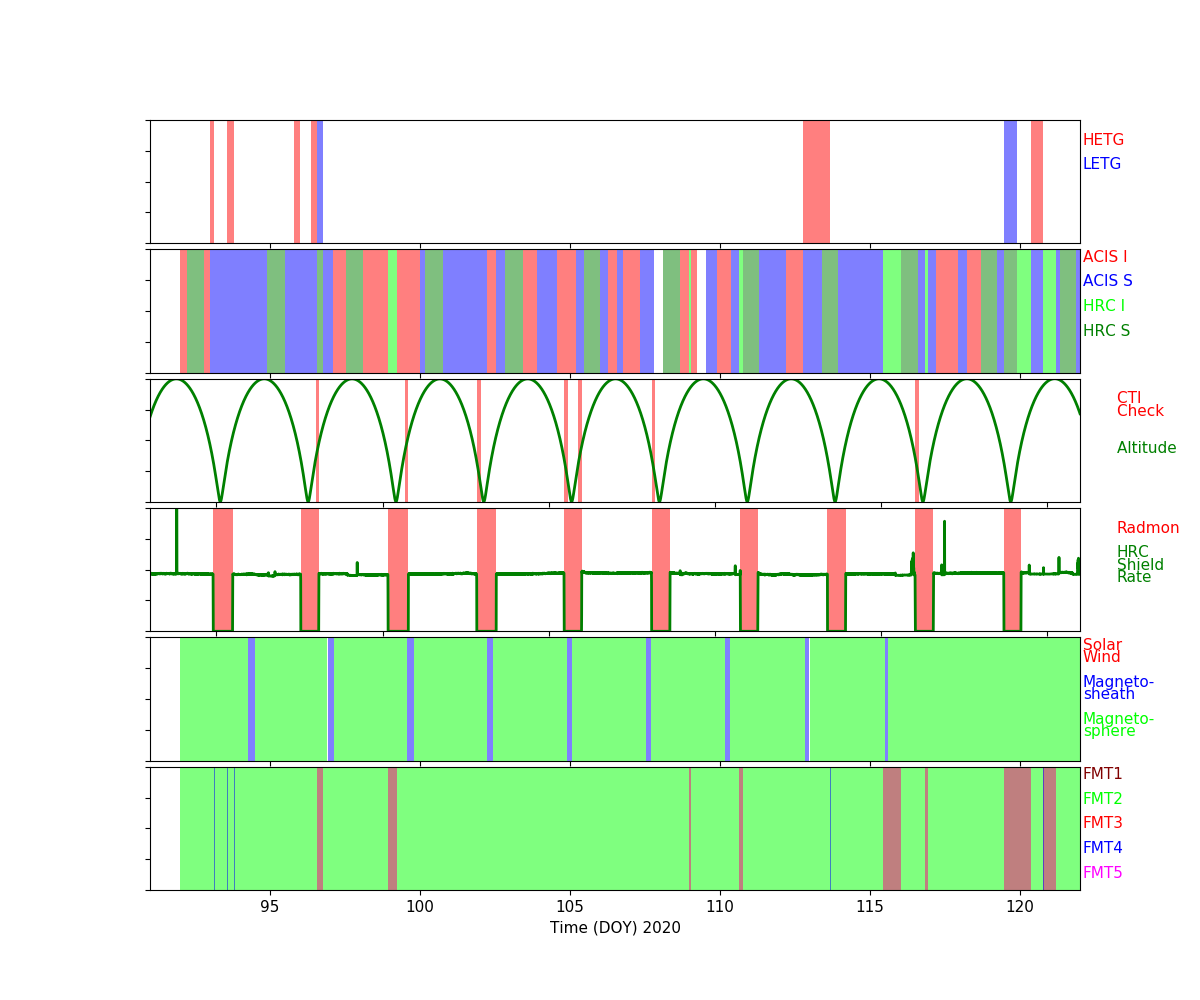The height and width of the screenshot is (1000, 1200).
Task: Click the Altitude legend label
Action: coord(1147,448)
